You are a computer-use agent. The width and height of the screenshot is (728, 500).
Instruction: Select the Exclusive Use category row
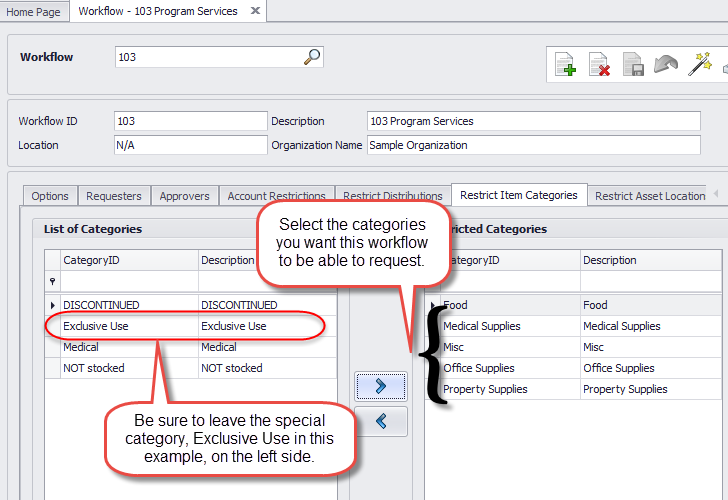pyautogui.click(x=96, y=326)
